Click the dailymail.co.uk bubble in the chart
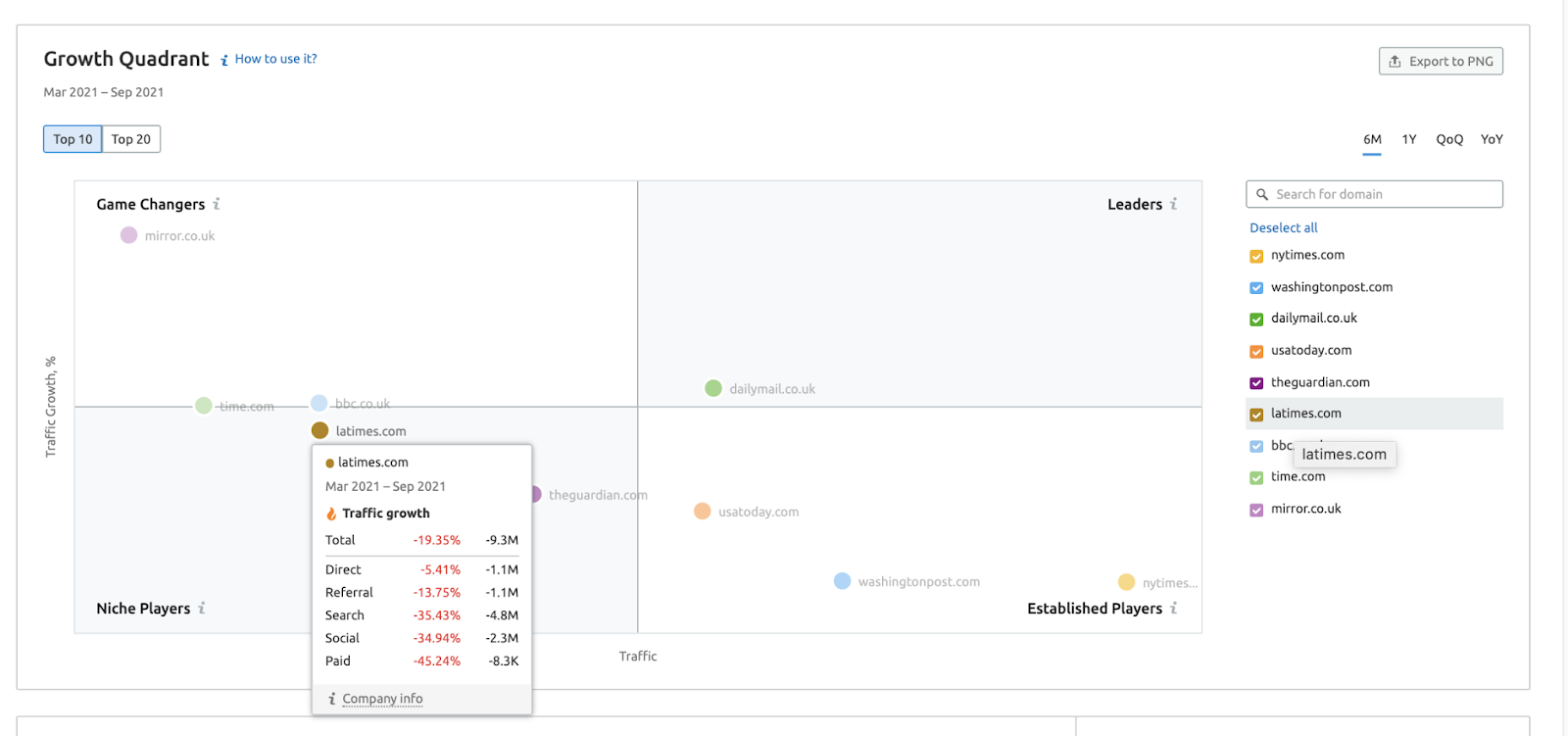The image size is (1568, 736). pos(713,388)
